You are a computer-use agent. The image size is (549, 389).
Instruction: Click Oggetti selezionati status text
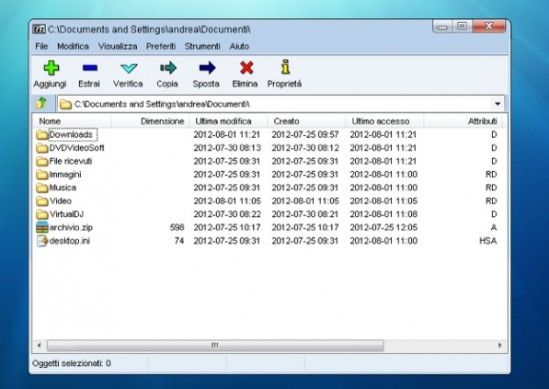point(72,363)
